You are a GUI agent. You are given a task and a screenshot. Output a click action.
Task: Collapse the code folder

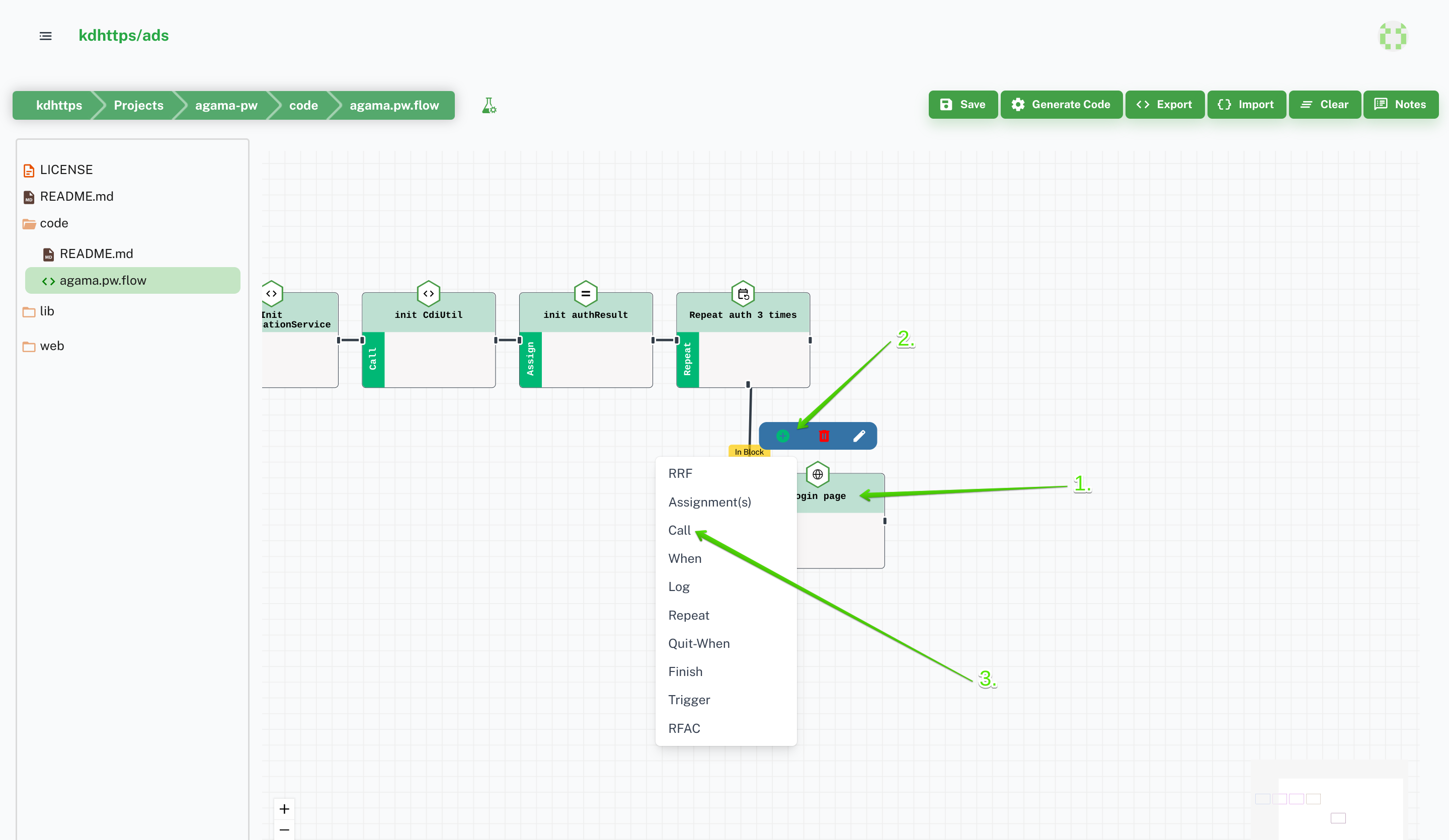(54, 223)
